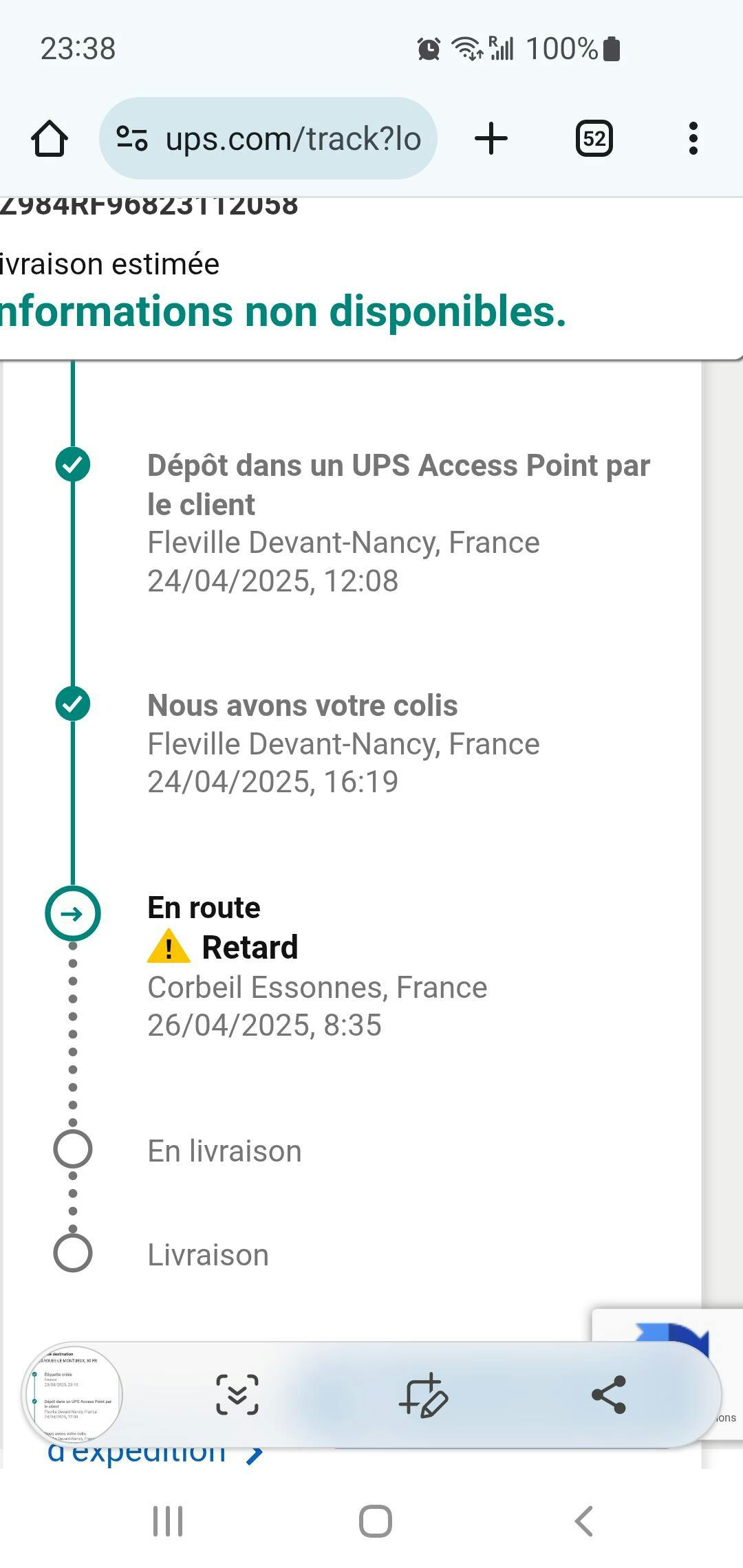
Task: Tap the 'En livraison' empty step circle
Action: click(x=72, y=1149)
